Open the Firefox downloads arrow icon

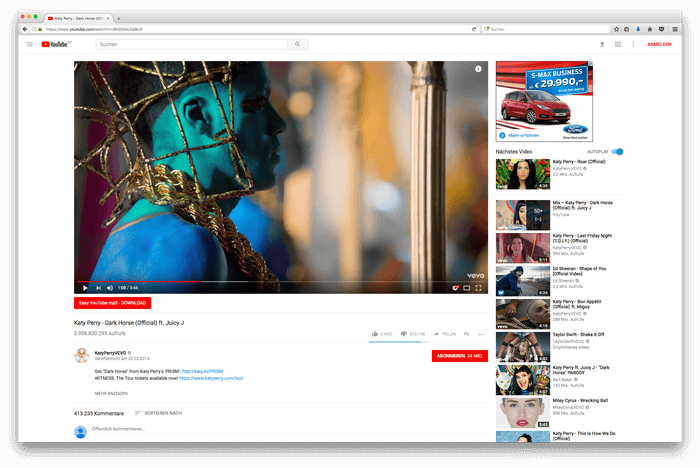[x=638, y=29]
